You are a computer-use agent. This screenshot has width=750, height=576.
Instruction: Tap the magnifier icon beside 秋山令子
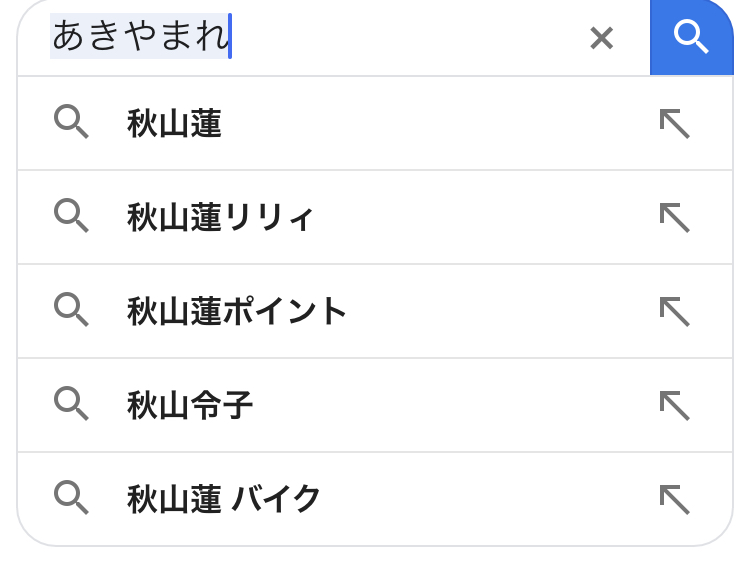point(71,404)
